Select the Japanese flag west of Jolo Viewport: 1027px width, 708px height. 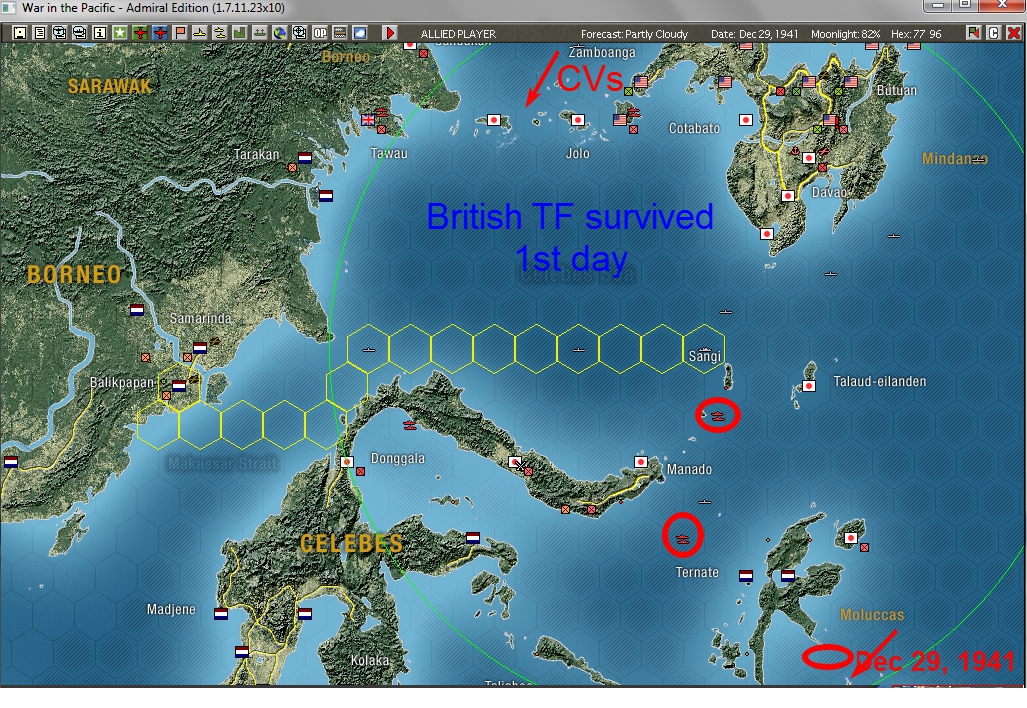494,120
